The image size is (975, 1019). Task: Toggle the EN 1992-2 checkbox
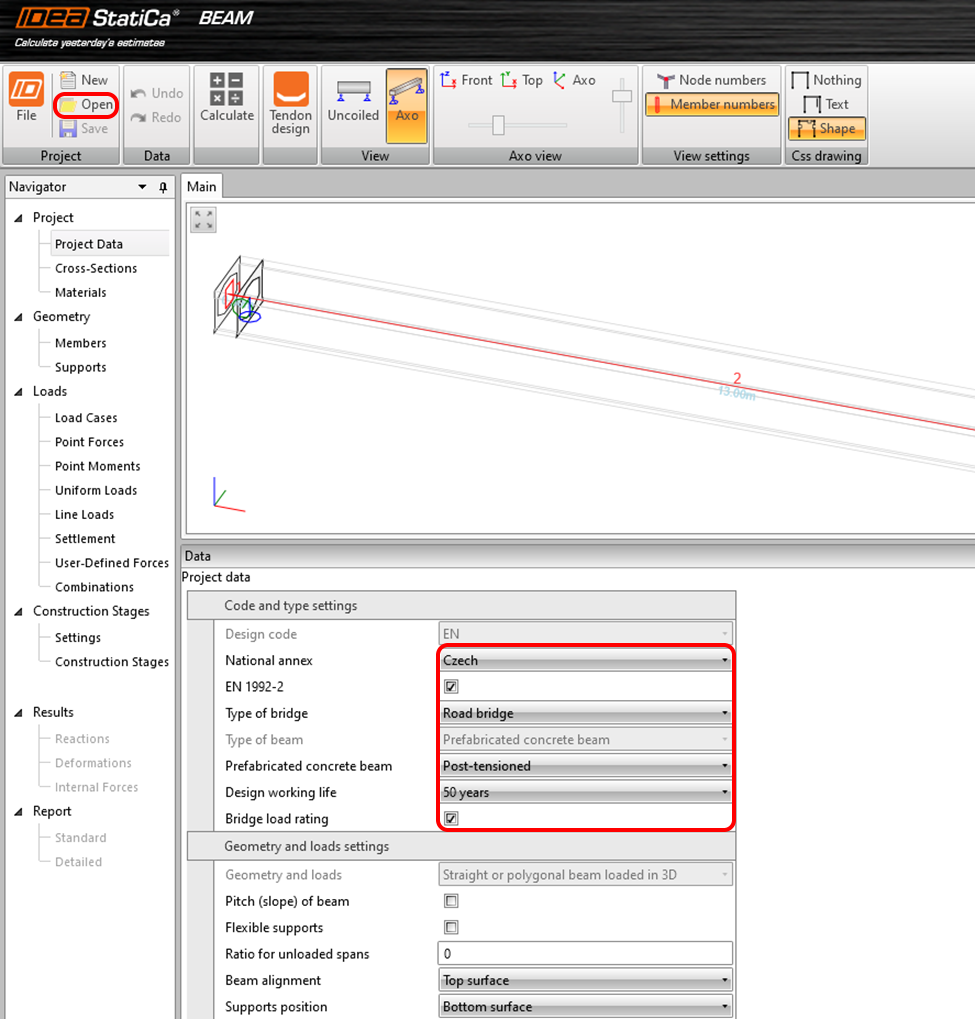click(451, 687)
